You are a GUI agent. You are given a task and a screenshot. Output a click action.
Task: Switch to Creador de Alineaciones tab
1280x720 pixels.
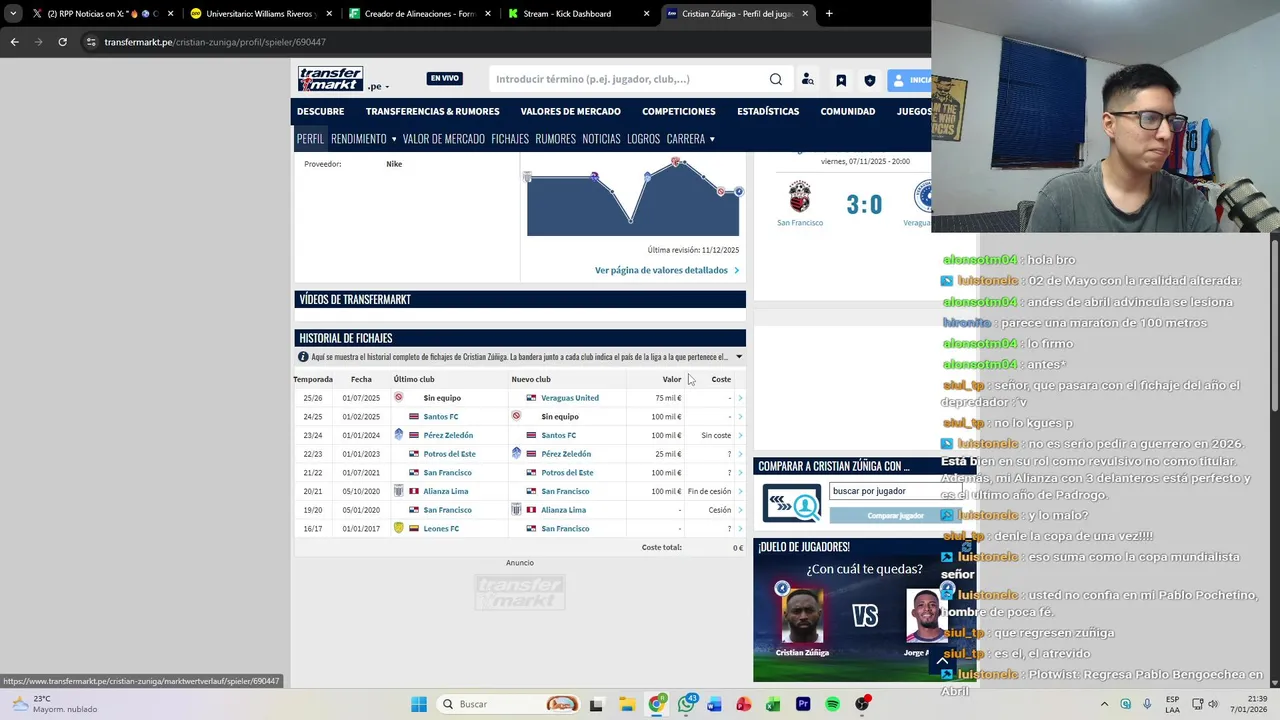point(420,14)
